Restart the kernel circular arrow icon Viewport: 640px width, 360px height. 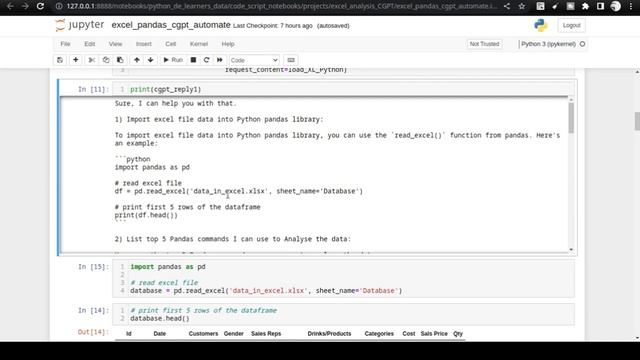207,60
